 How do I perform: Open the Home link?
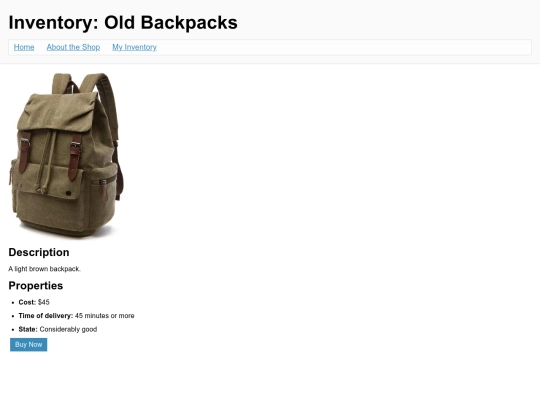24,47
